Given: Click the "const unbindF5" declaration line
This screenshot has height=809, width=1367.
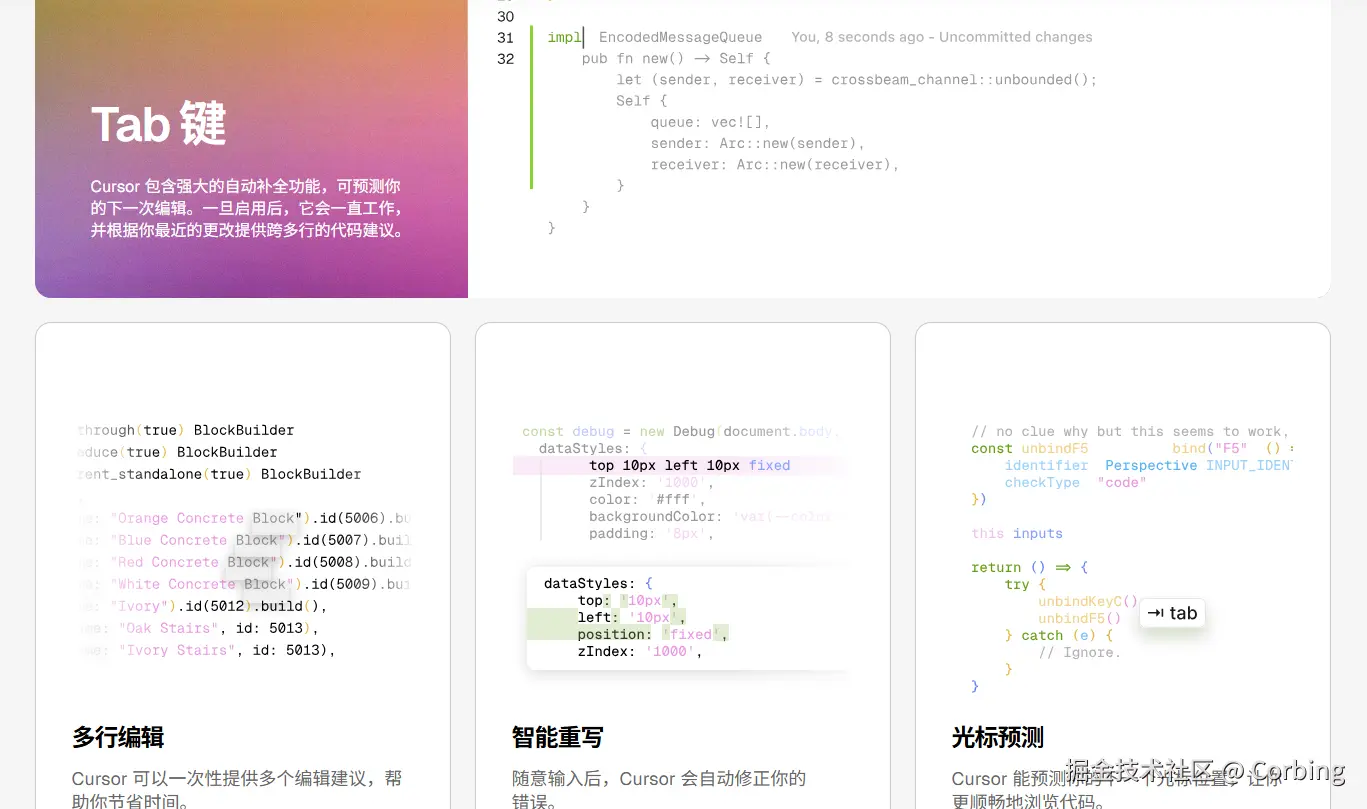Looking at the screenshot, I should coord(1132,448).
